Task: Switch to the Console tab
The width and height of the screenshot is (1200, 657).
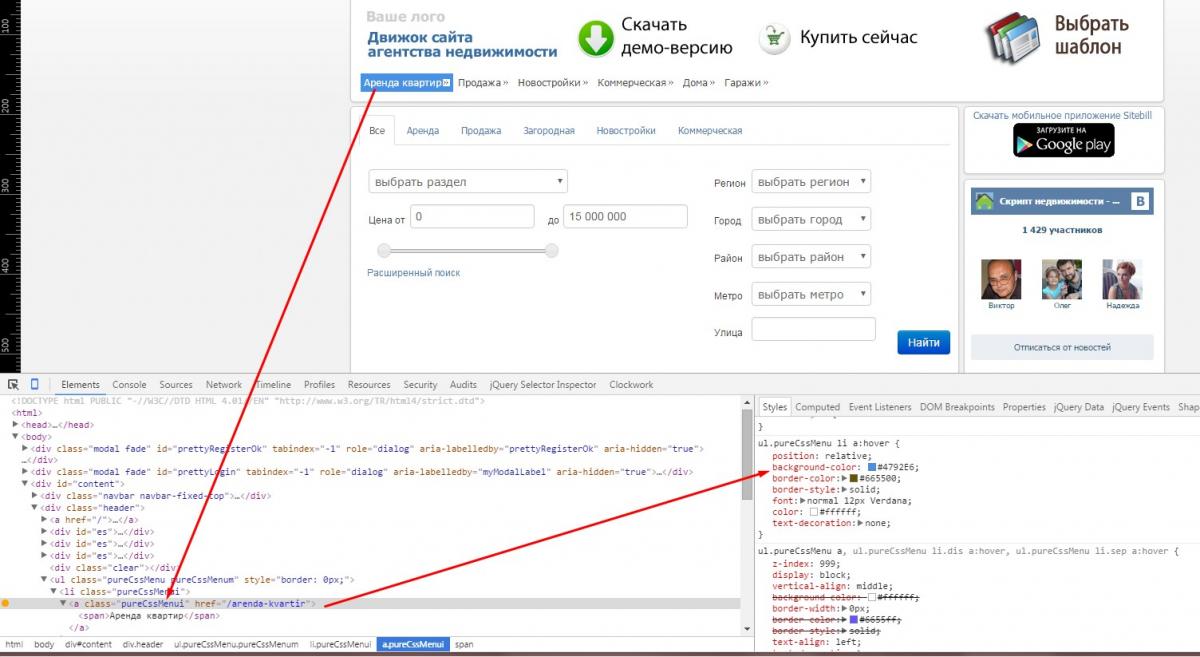Action: pos(129,384)
